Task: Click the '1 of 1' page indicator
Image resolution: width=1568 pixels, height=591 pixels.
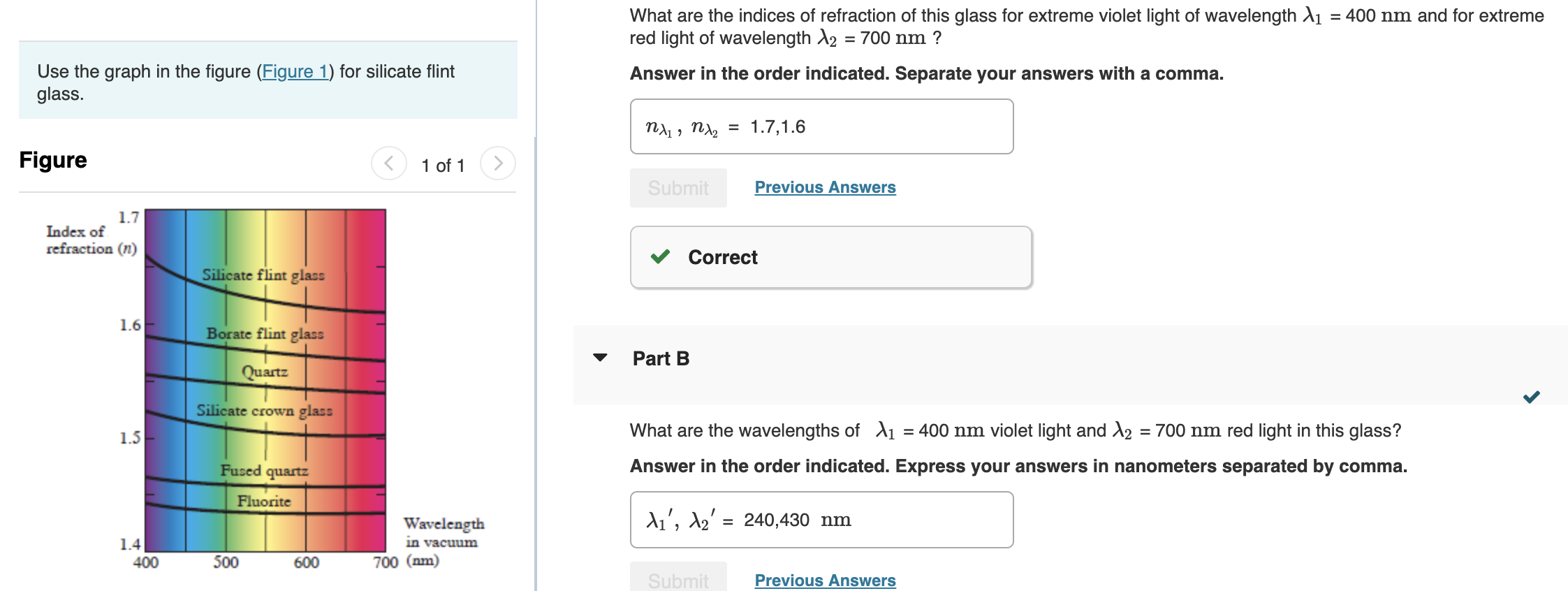Action: tap(443, 165)
